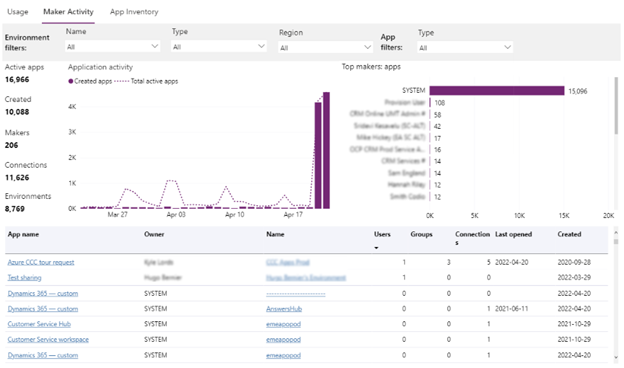The height and width of the screenshot is (368, 624).
Task: Click the Created apps legend marker
Action: [70, 81]
